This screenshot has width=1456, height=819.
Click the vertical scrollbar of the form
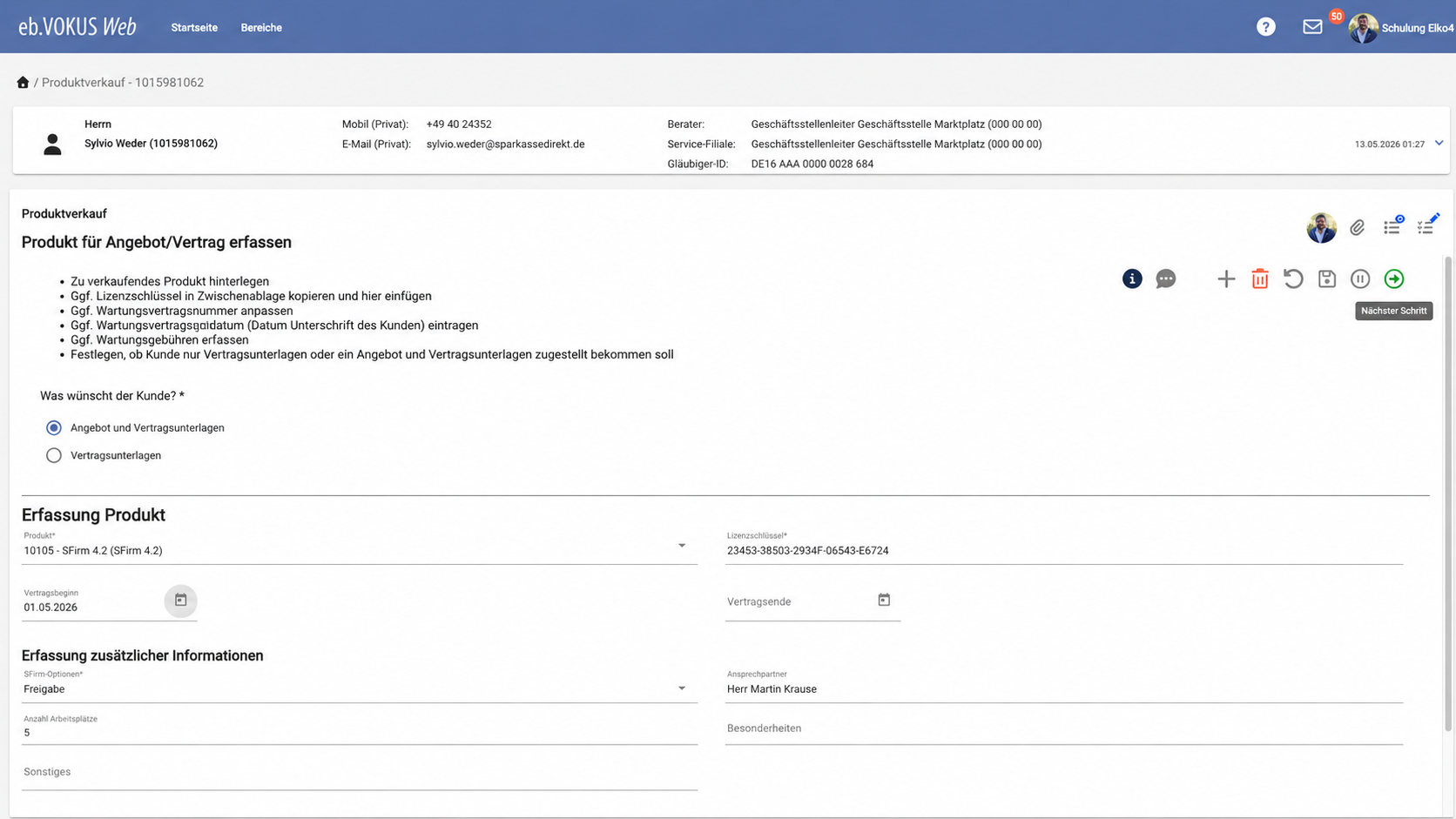point(1448,492)
